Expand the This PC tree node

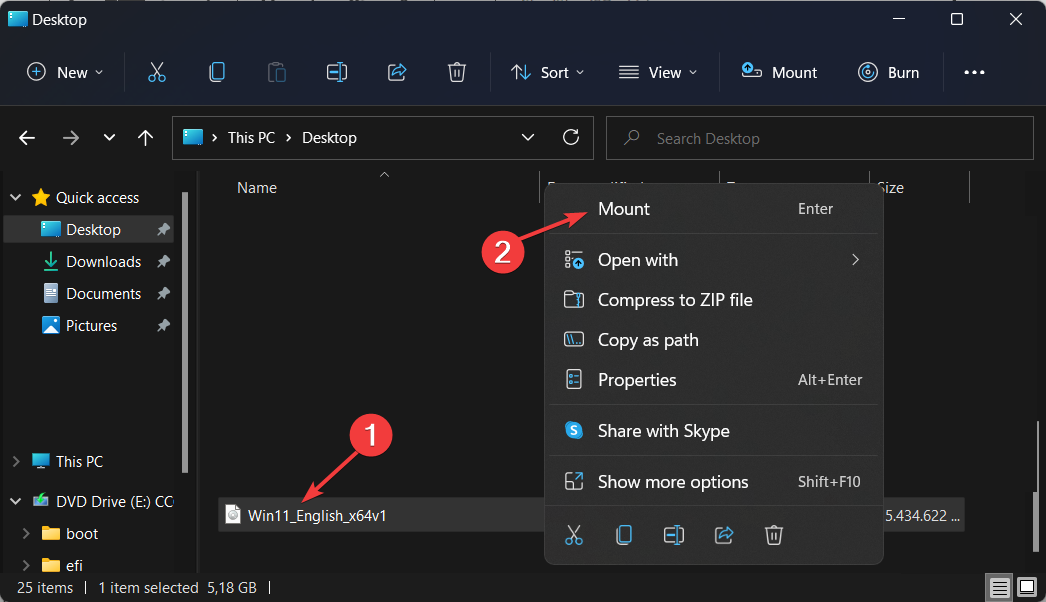click(x=16, y=462)
